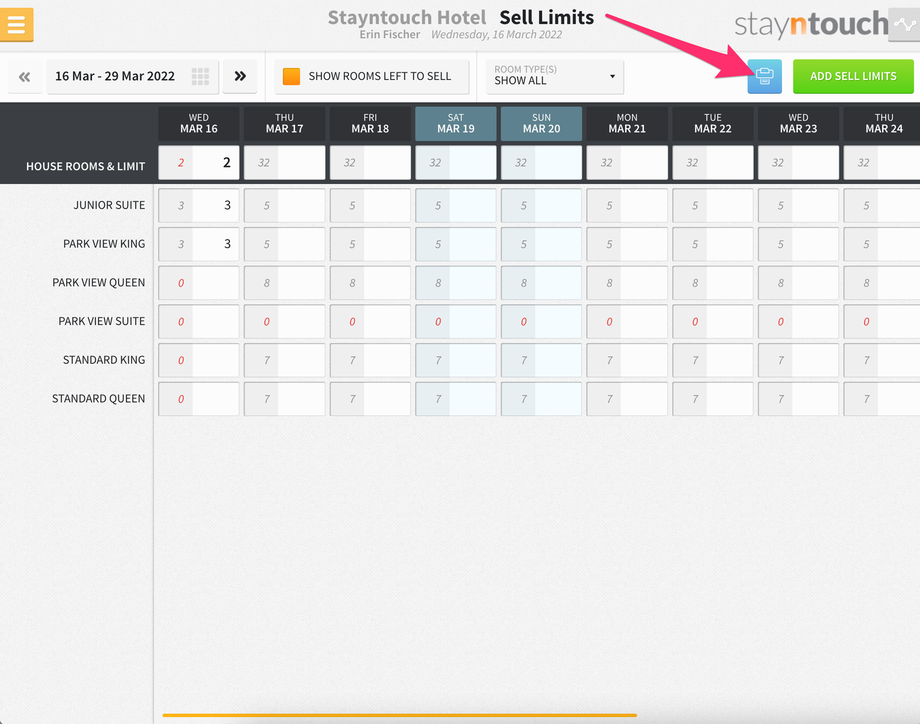This screenshot has width=920, height=724.
Task: Go to previous date range with double-left arrows
Action: click(x=25, y=76)
